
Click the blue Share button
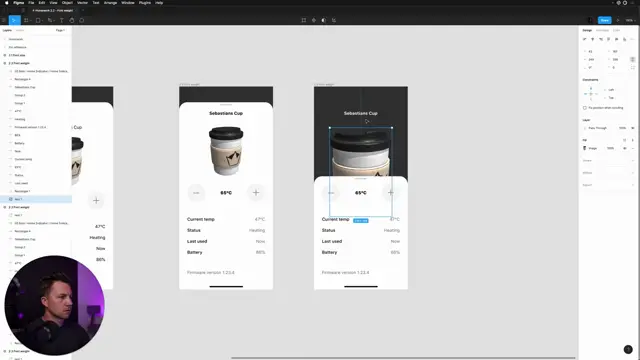pyautogui.click(x=604, y=20)
